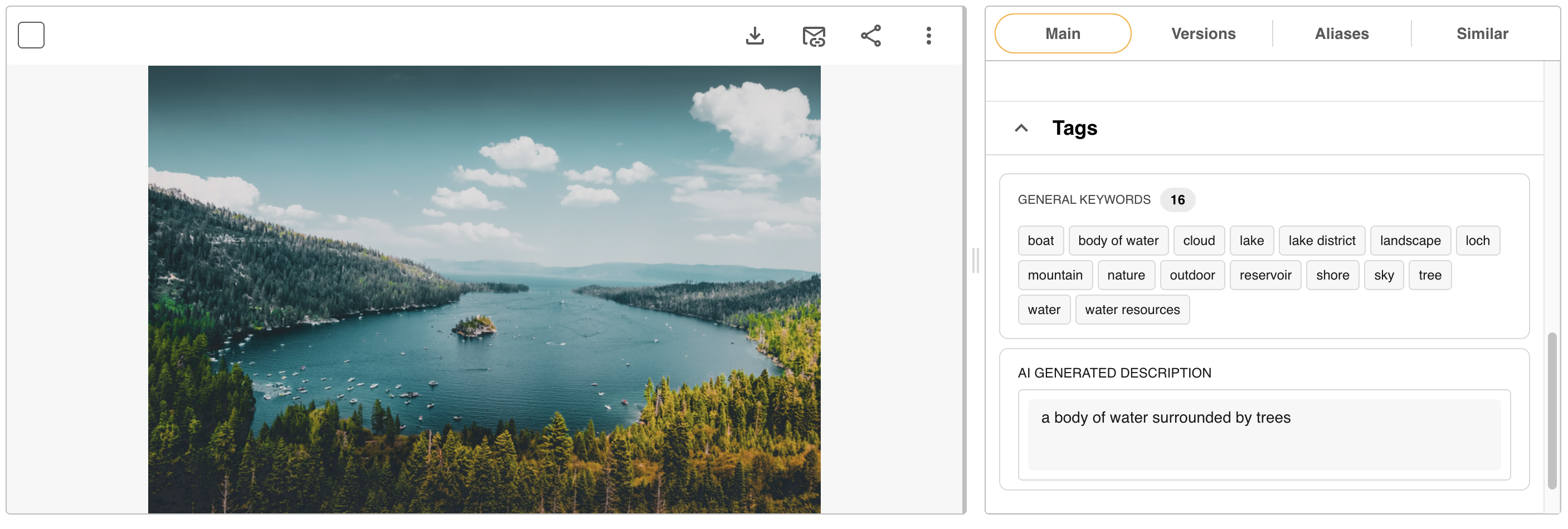Choose the 'water' keyword tag

[1044, 310]
